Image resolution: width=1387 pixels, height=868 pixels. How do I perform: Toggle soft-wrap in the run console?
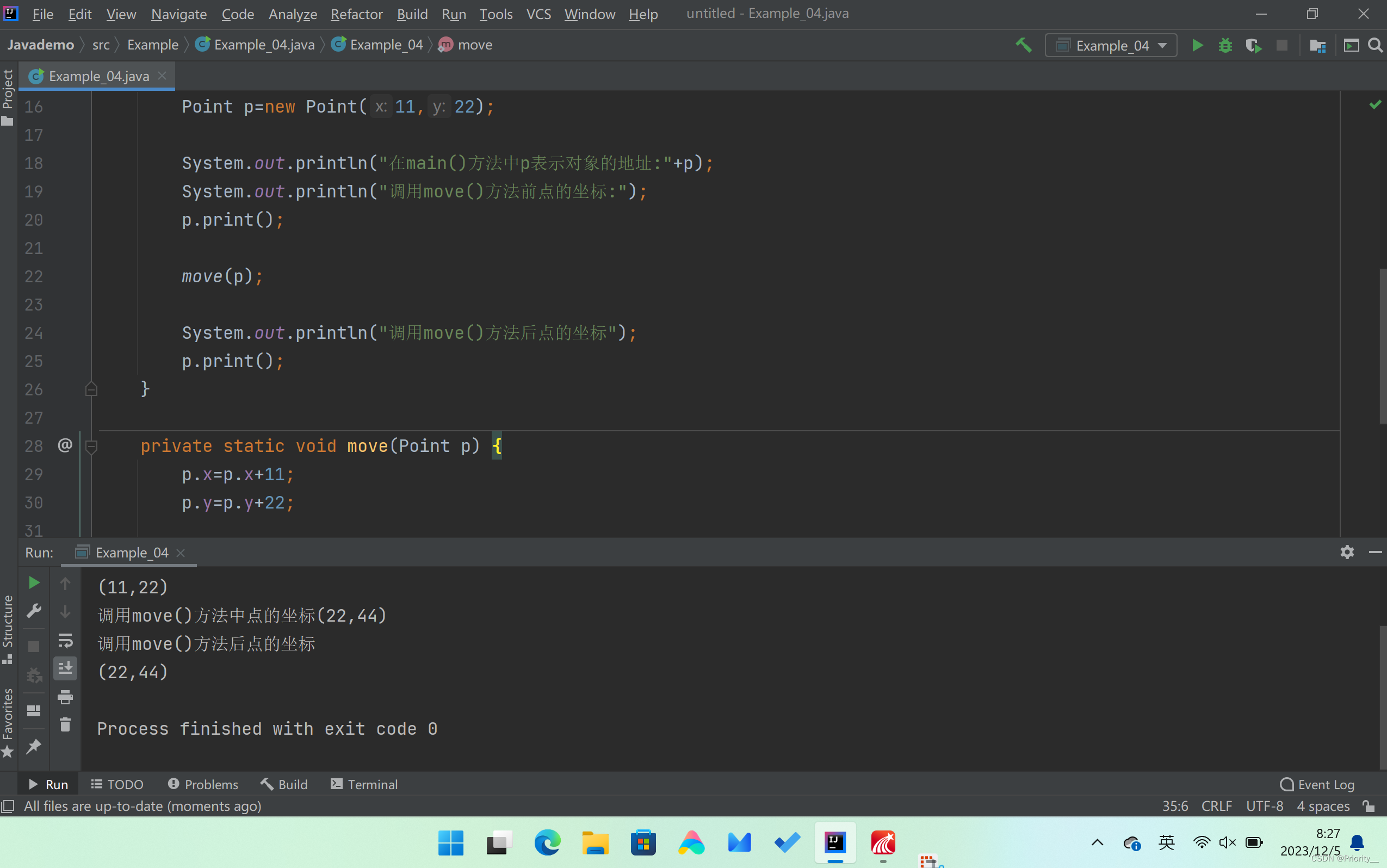[x=65, y=640]
